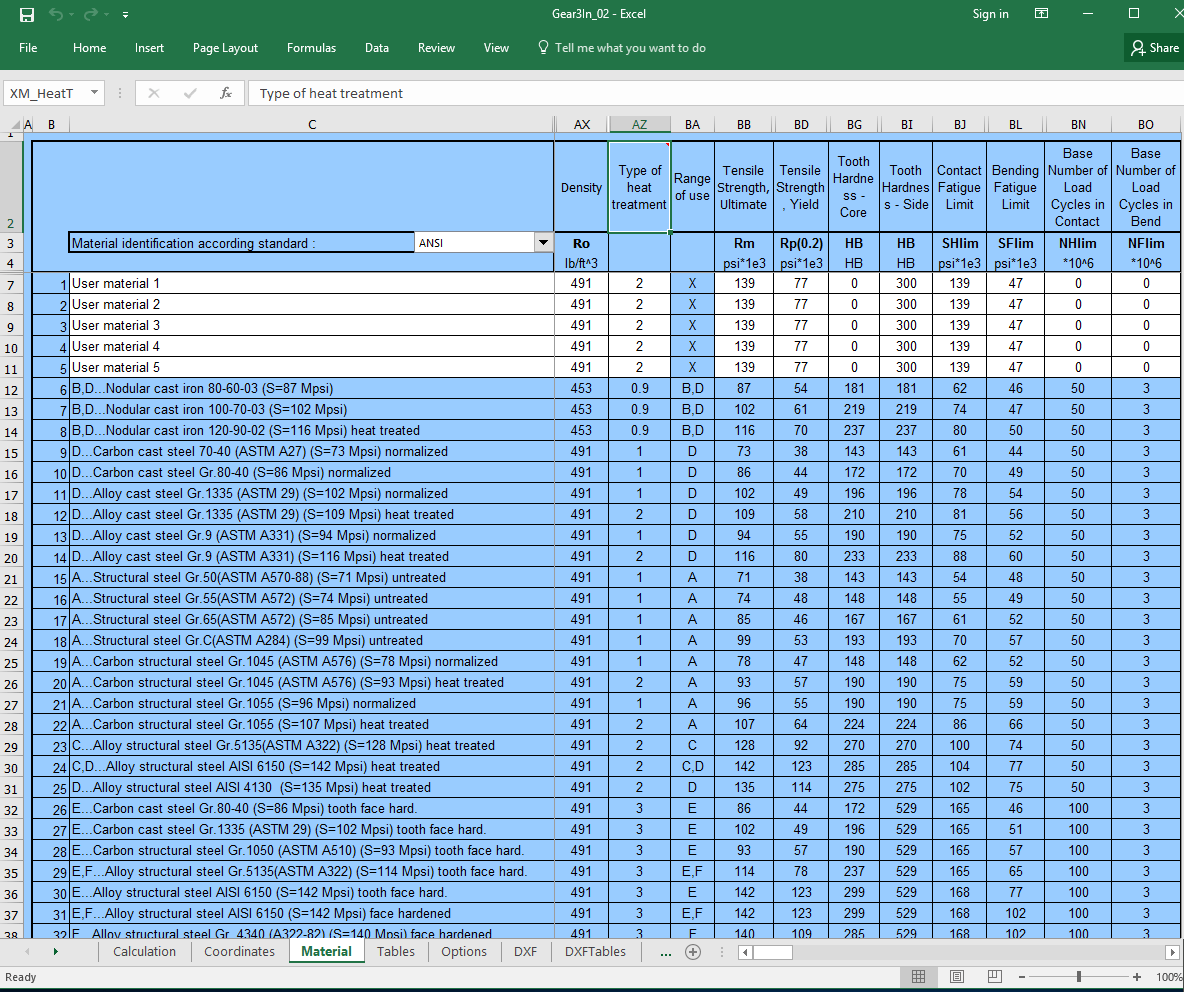This screenshot has width=1184, height=992.
Task: Select cell User material 1
Action: [312, 283]
